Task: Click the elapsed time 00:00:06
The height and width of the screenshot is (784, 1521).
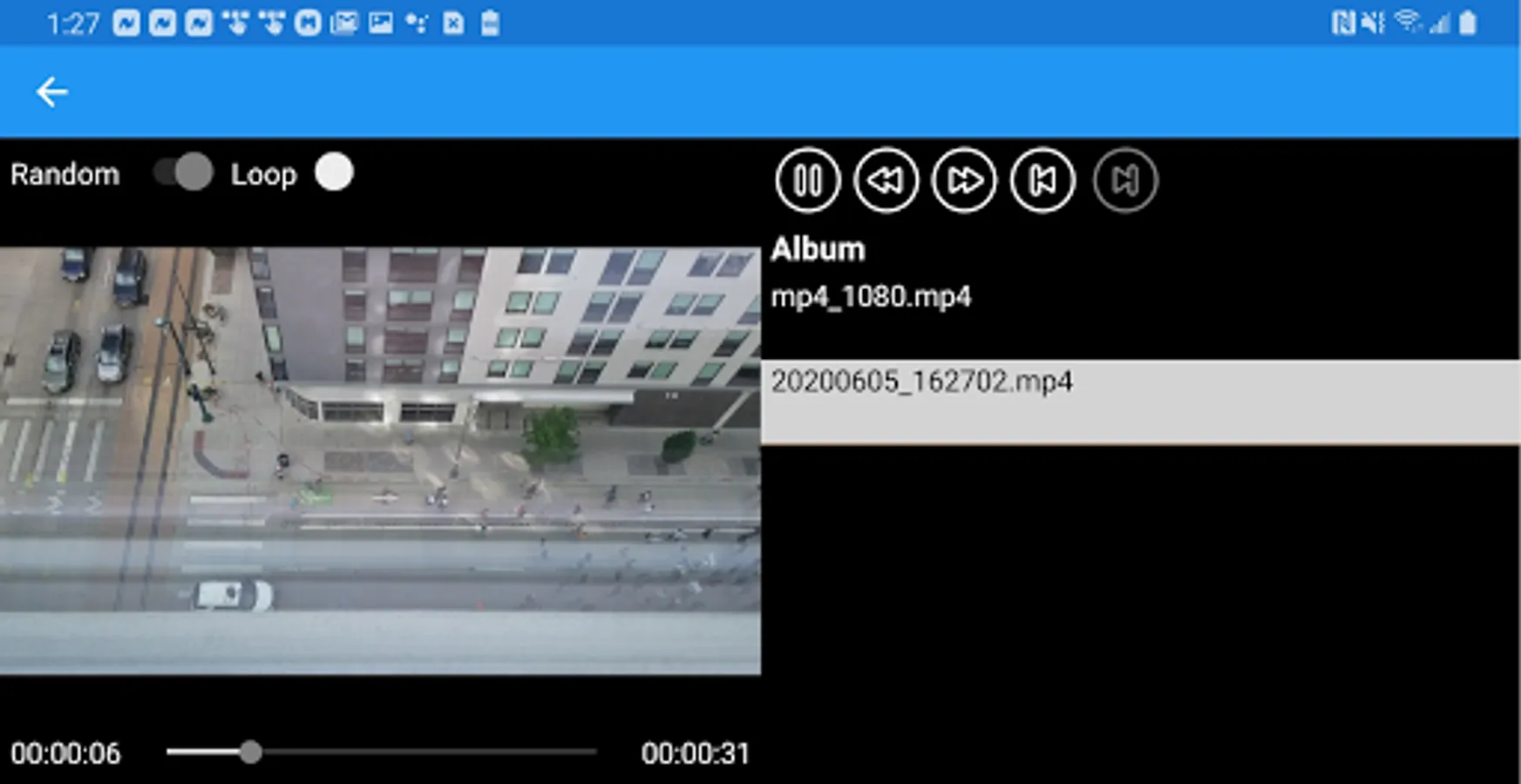Action: coord(65,754)
